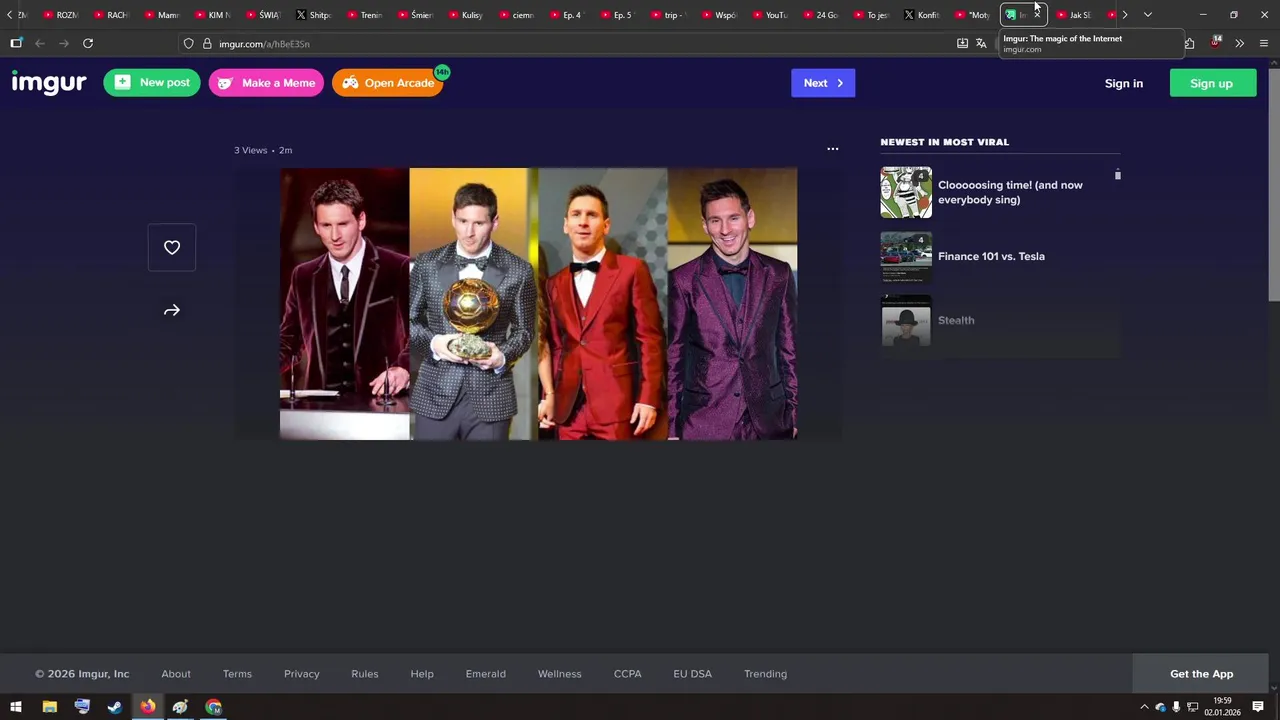
Task: Open the list all tabs dropdown
Action: pyautogui.click(x=1148, y=15)
